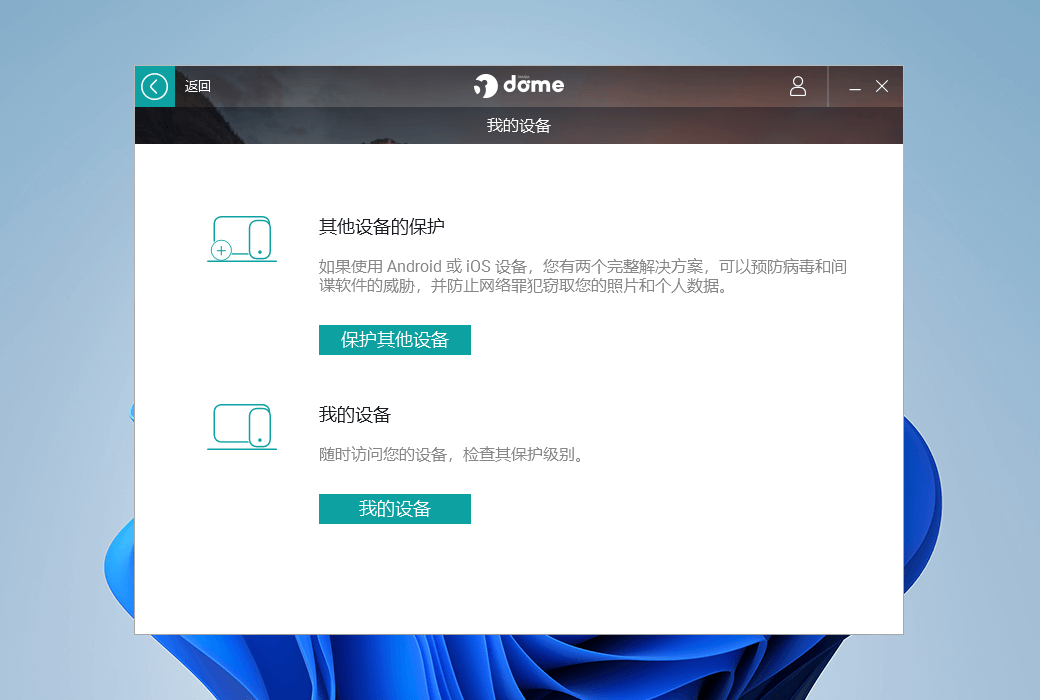Screen dimensions: 1040x700
Task: Click the devices icon with plus sign
Action: point(242,238)
